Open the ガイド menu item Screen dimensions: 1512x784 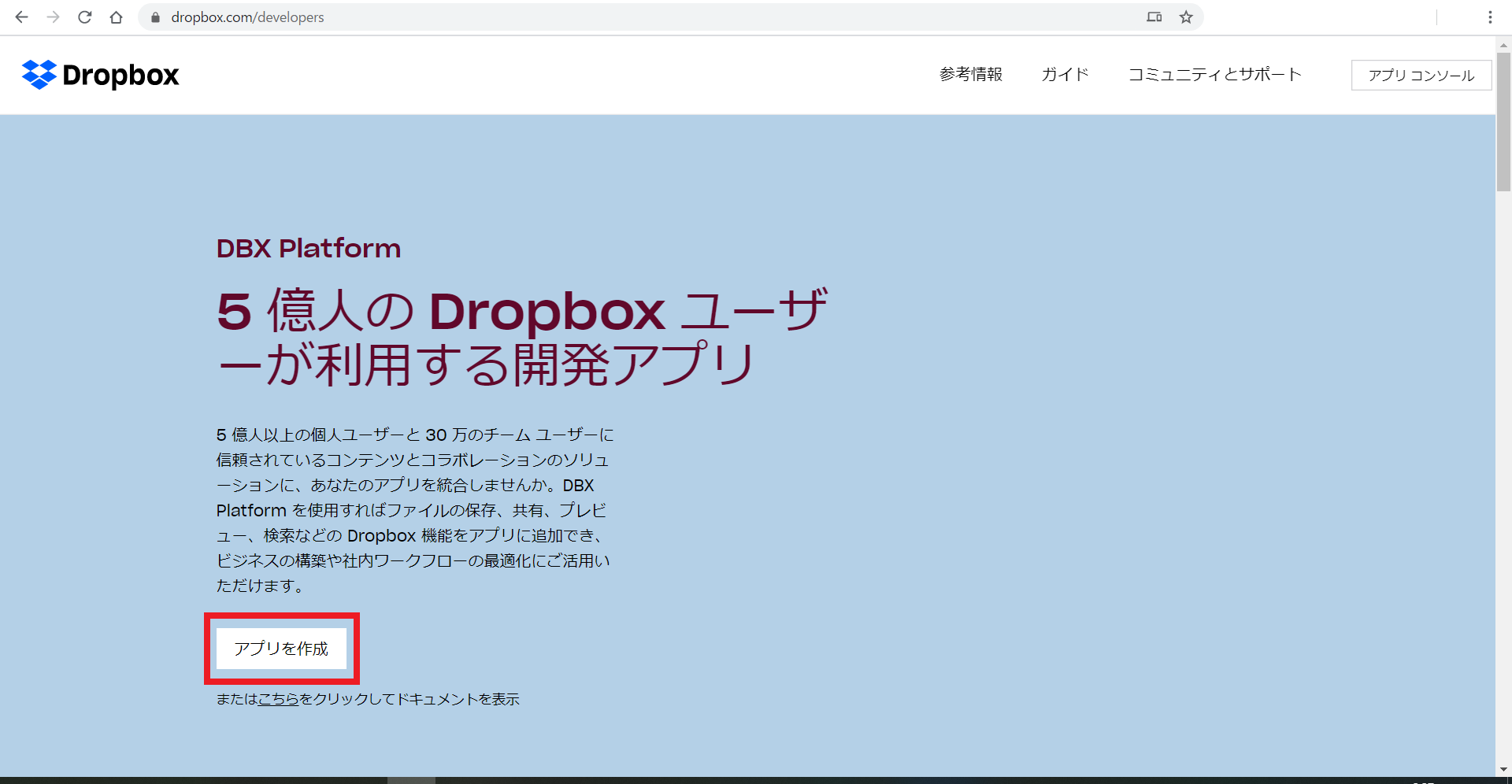tap(1064, 75)
